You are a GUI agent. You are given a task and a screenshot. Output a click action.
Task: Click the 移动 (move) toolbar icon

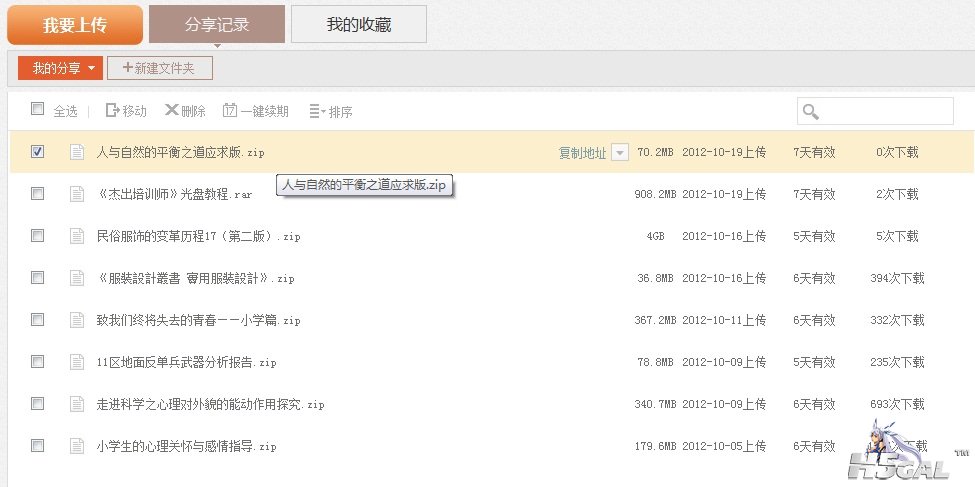point(112,111)
